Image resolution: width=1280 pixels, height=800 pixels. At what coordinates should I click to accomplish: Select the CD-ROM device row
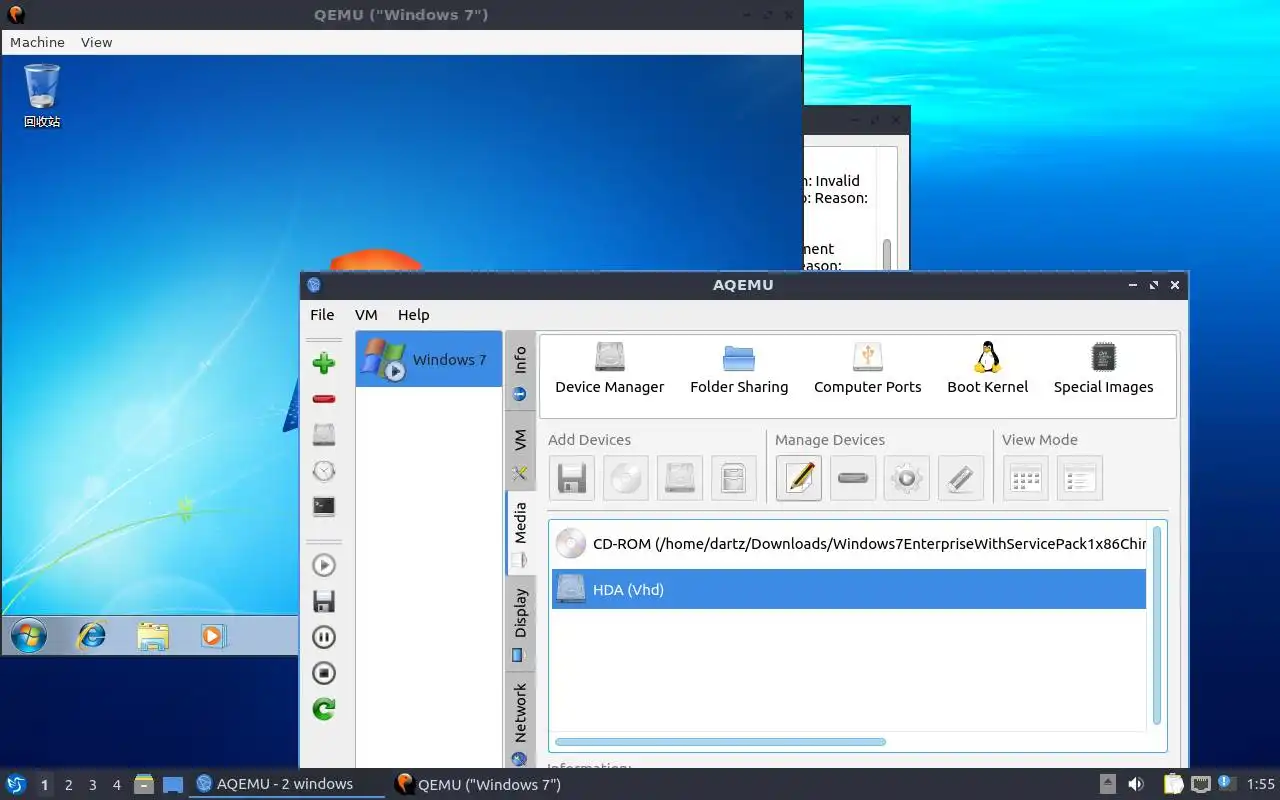[849, 544]
